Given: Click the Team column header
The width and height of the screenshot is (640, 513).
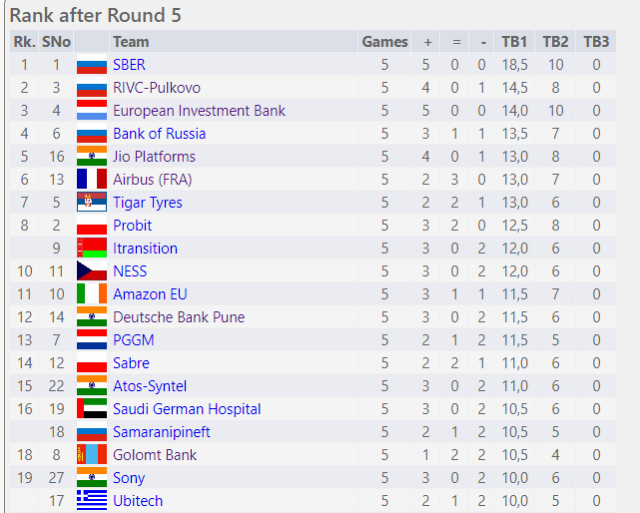Looking at the screenshot, I should point(233,42).
